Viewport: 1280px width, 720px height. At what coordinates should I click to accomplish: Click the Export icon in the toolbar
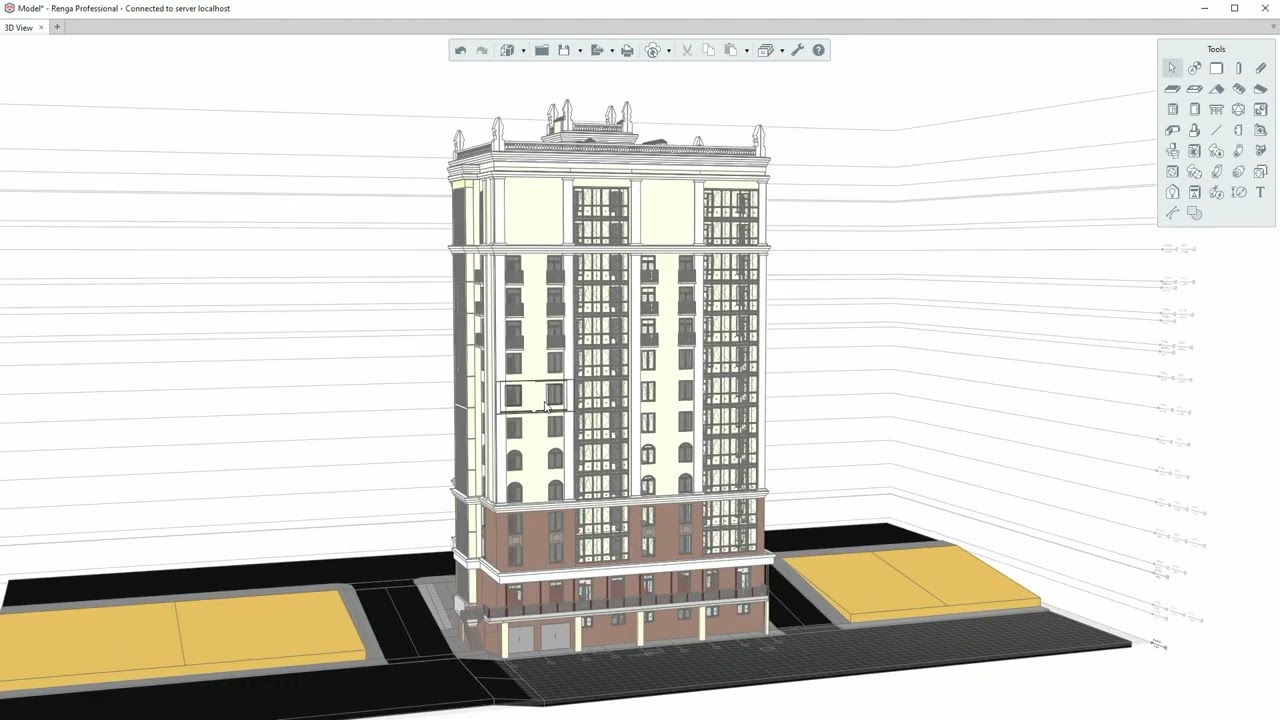click(x=597, y=50)
